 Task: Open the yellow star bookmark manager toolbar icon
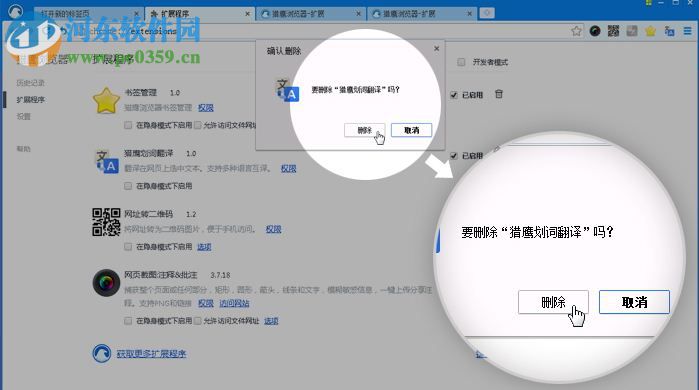click(x=650, y=31)
